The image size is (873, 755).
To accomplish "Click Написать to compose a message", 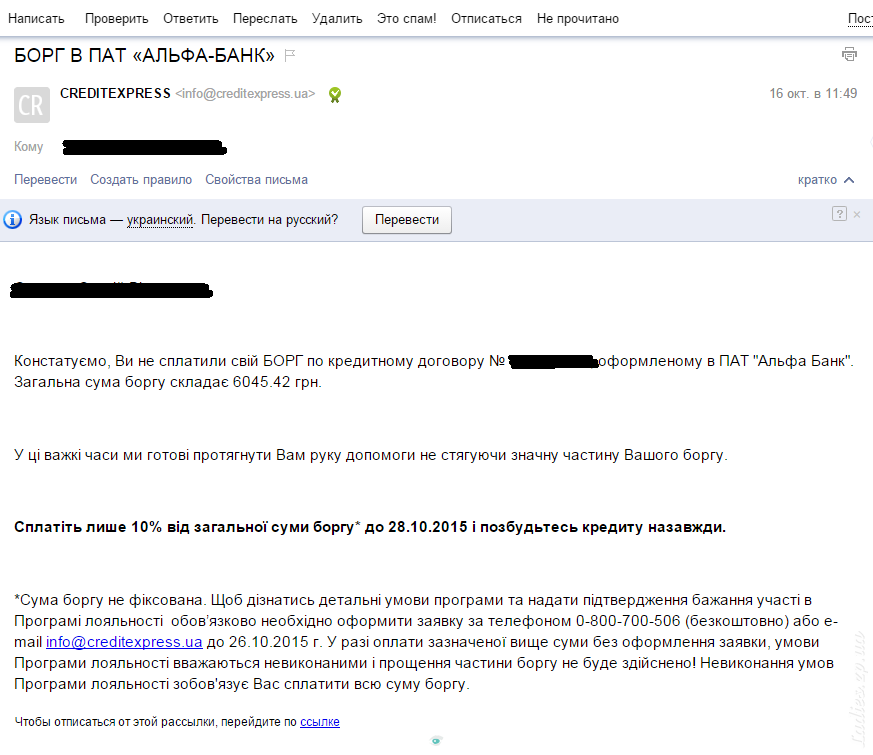I will pyautogui.click(x=36, y=18).
